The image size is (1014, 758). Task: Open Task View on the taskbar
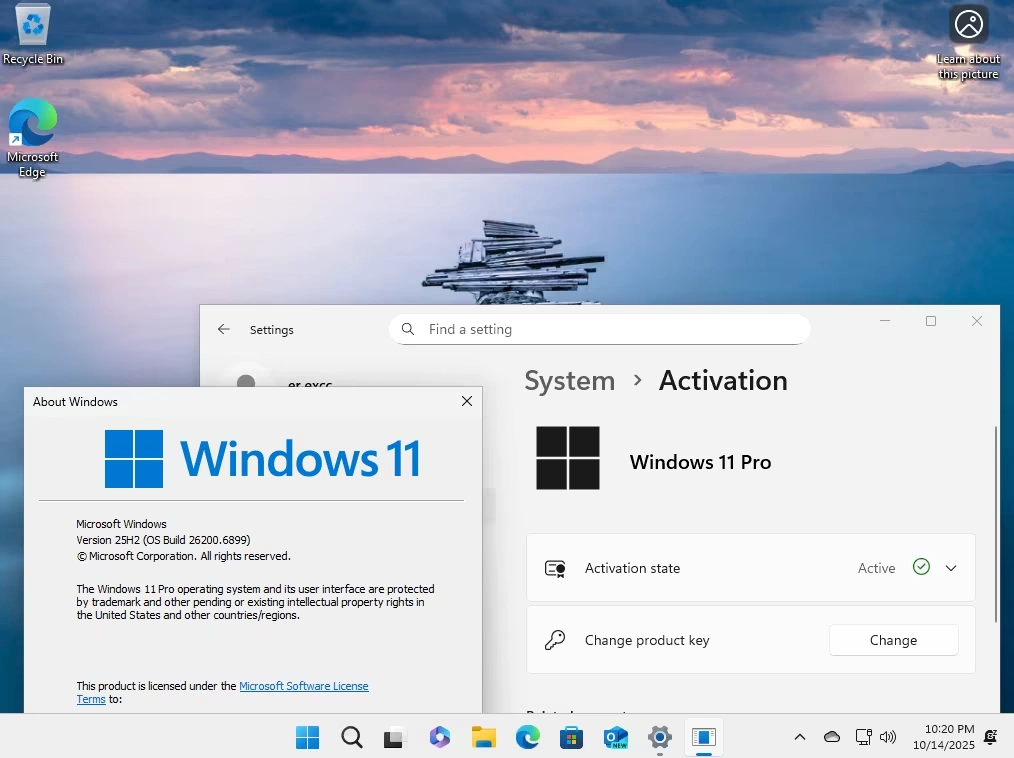pyautogui.click(x=394, y=737)
